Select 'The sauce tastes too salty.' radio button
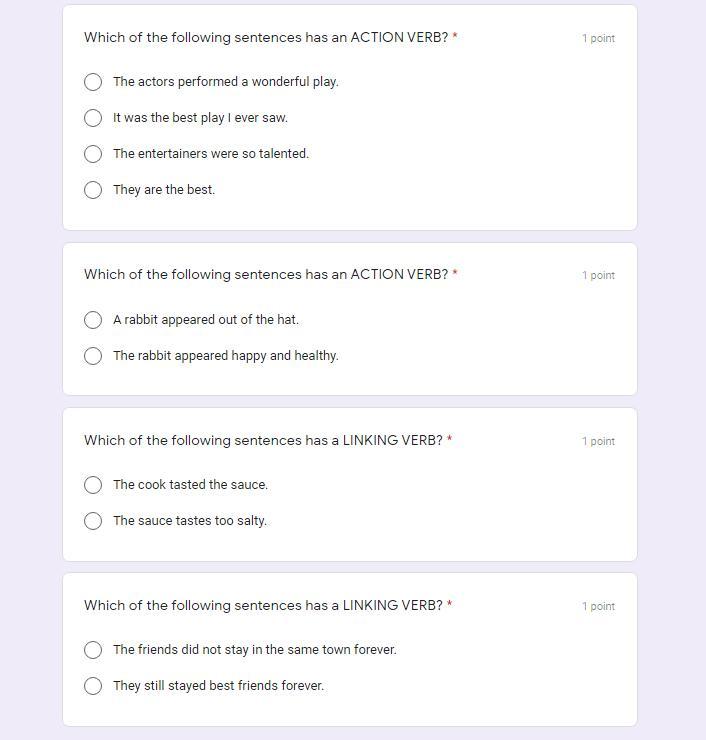This screenshot has width=706, height=740. (x=93, y=521)
